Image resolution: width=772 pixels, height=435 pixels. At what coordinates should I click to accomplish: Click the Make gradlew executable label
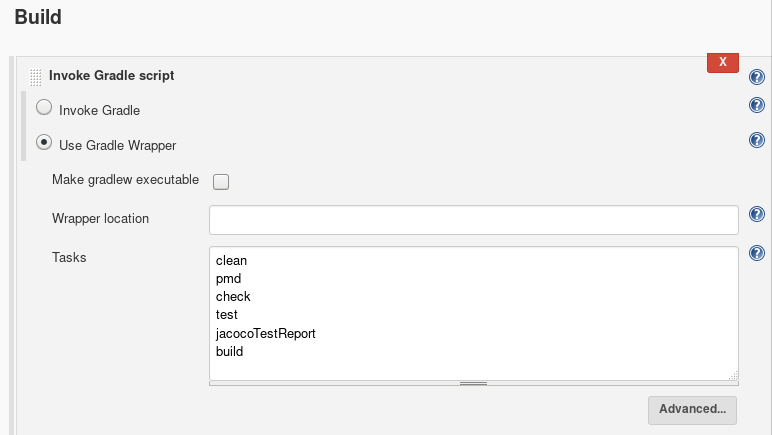[126, 180]
